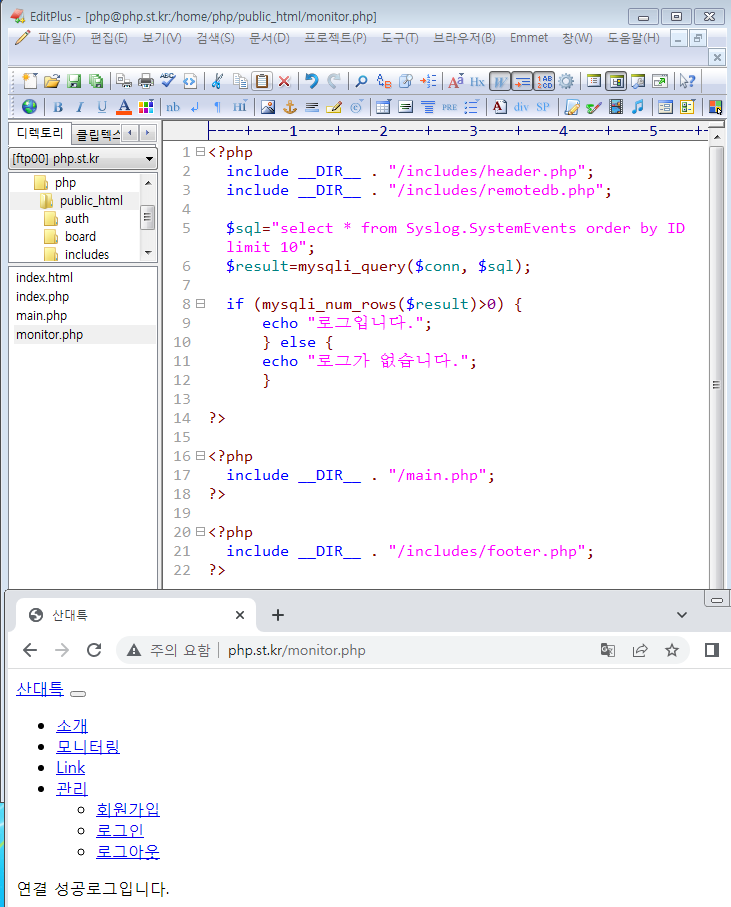Open the browser tab list chevron
Image resolution: width=731 pixels, height=907 pixels.
coord(682,615)
